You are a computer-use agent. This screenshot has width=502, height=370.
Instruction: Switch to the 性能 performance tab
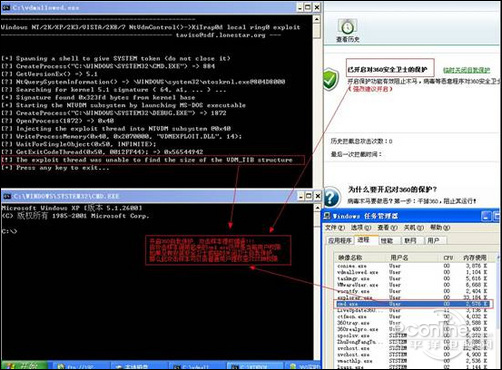coord(387,241)
